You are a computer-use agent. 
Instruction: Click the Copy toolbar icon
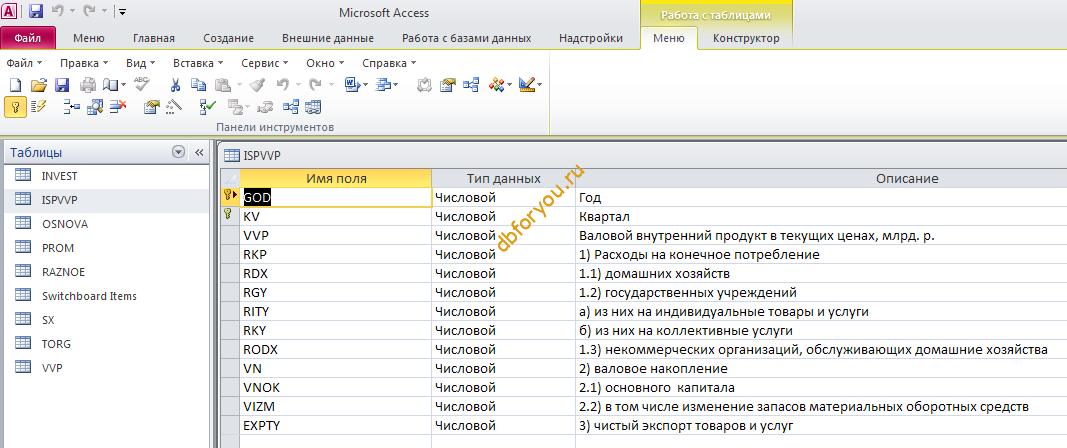tap(198, 85)
